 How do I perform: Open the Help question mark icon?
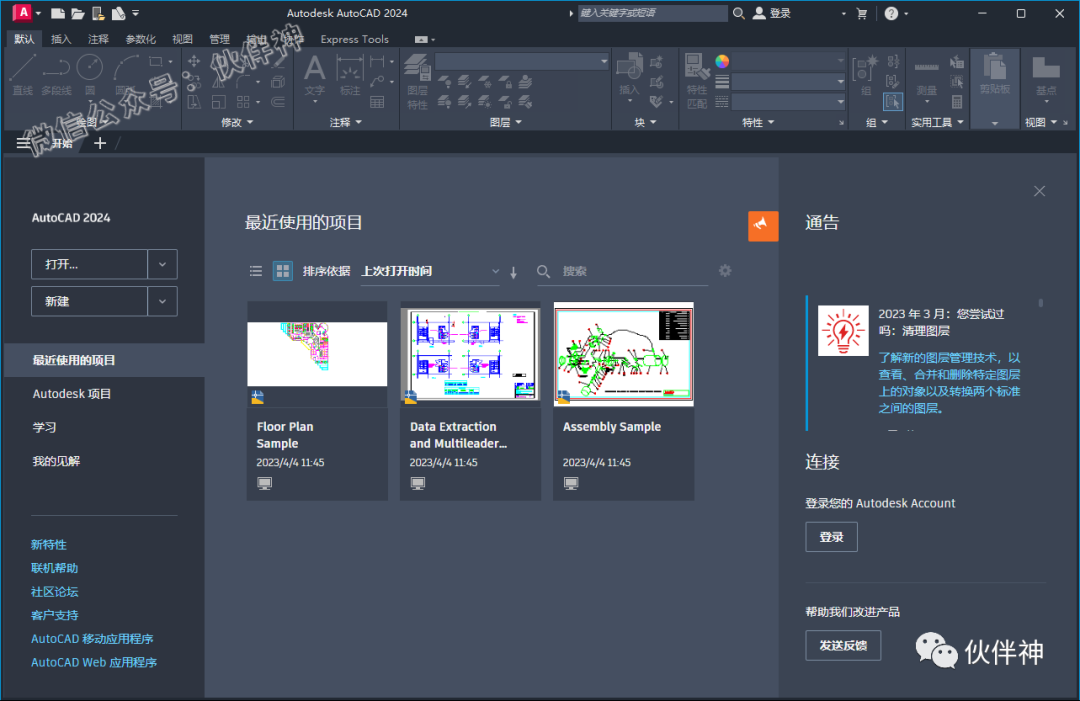pyautogui.click(x=891, y=13)
